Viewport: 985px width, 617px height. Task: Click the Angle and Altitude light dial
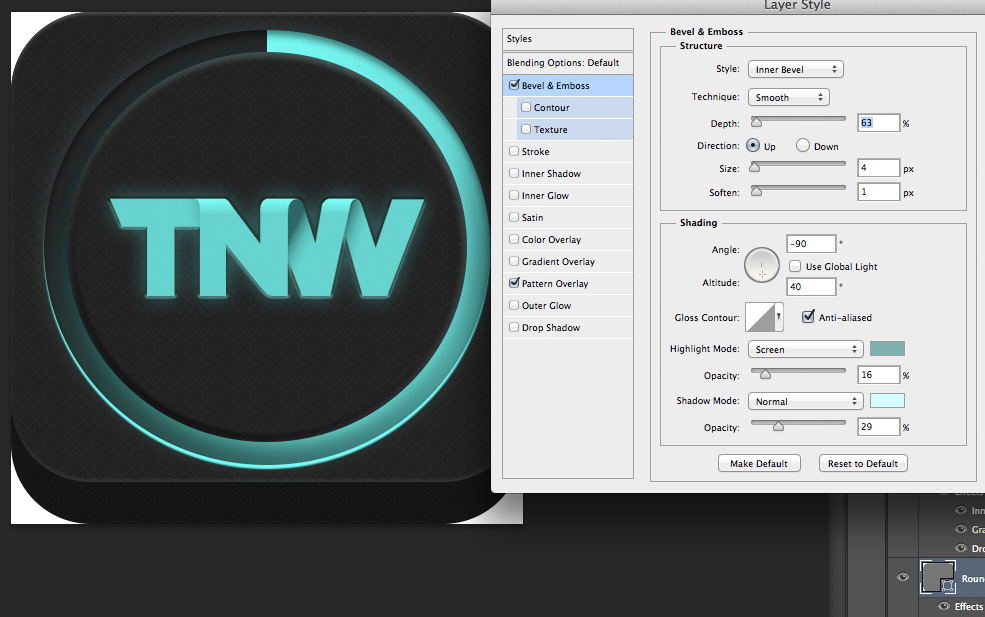(761, 265)
